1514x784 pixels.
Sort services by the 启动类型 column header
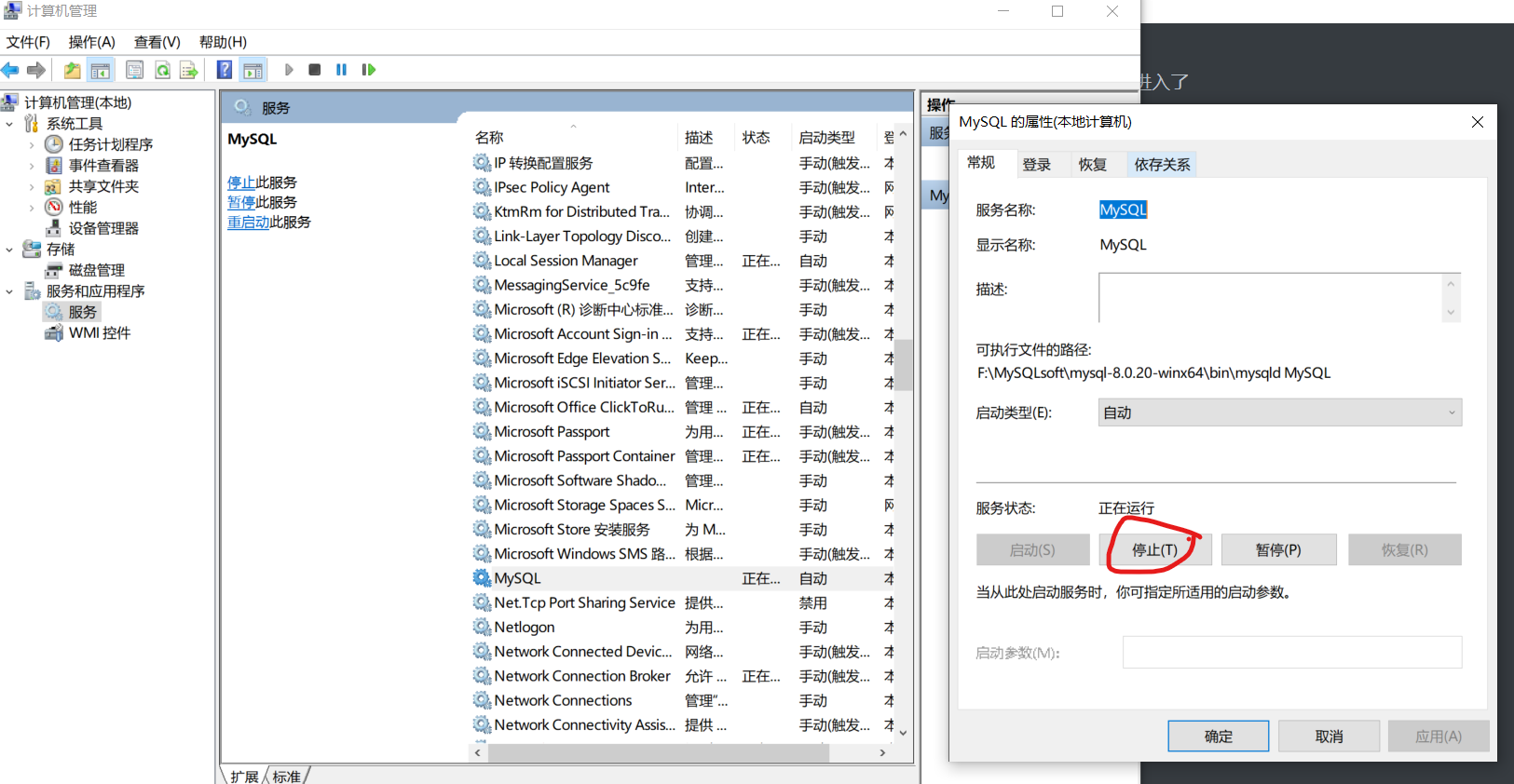coord(834,138)
